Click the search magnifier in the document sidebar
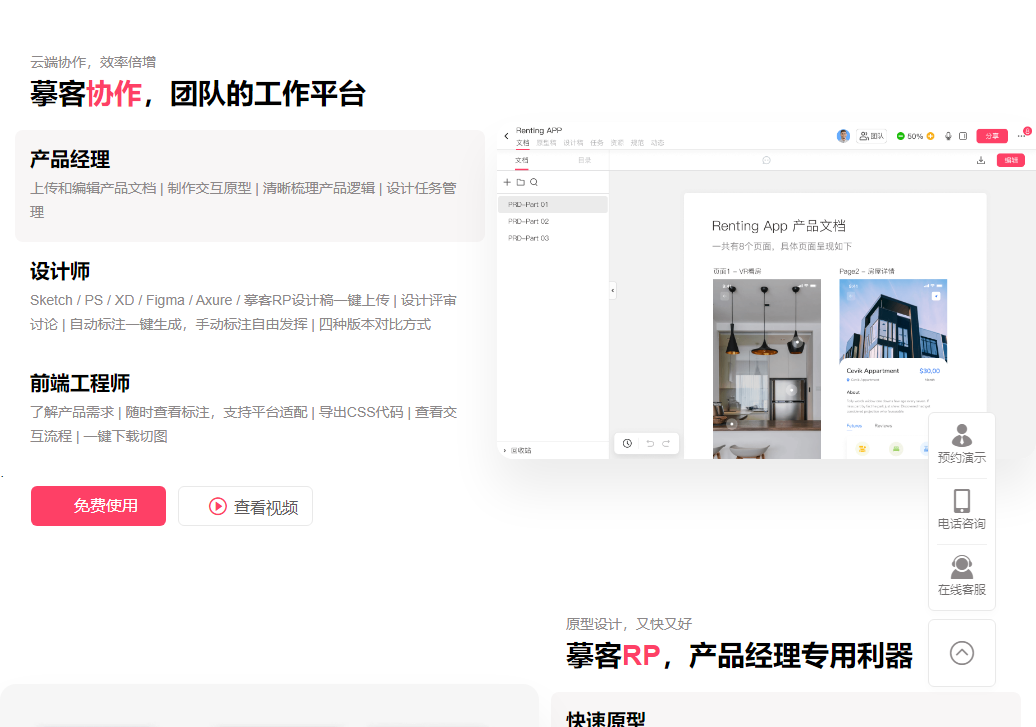 coord(534,182)
